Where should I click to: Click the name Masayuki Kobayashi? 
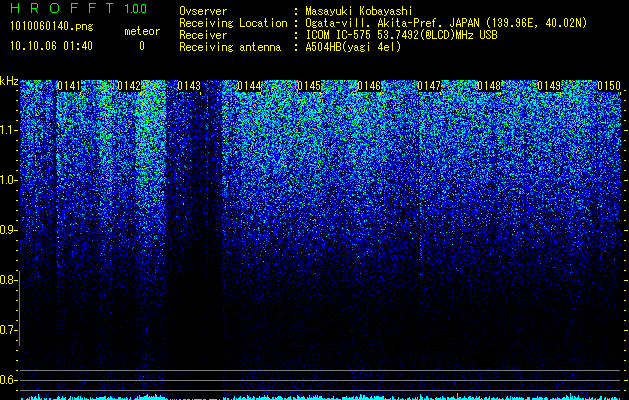coord(359,11)
